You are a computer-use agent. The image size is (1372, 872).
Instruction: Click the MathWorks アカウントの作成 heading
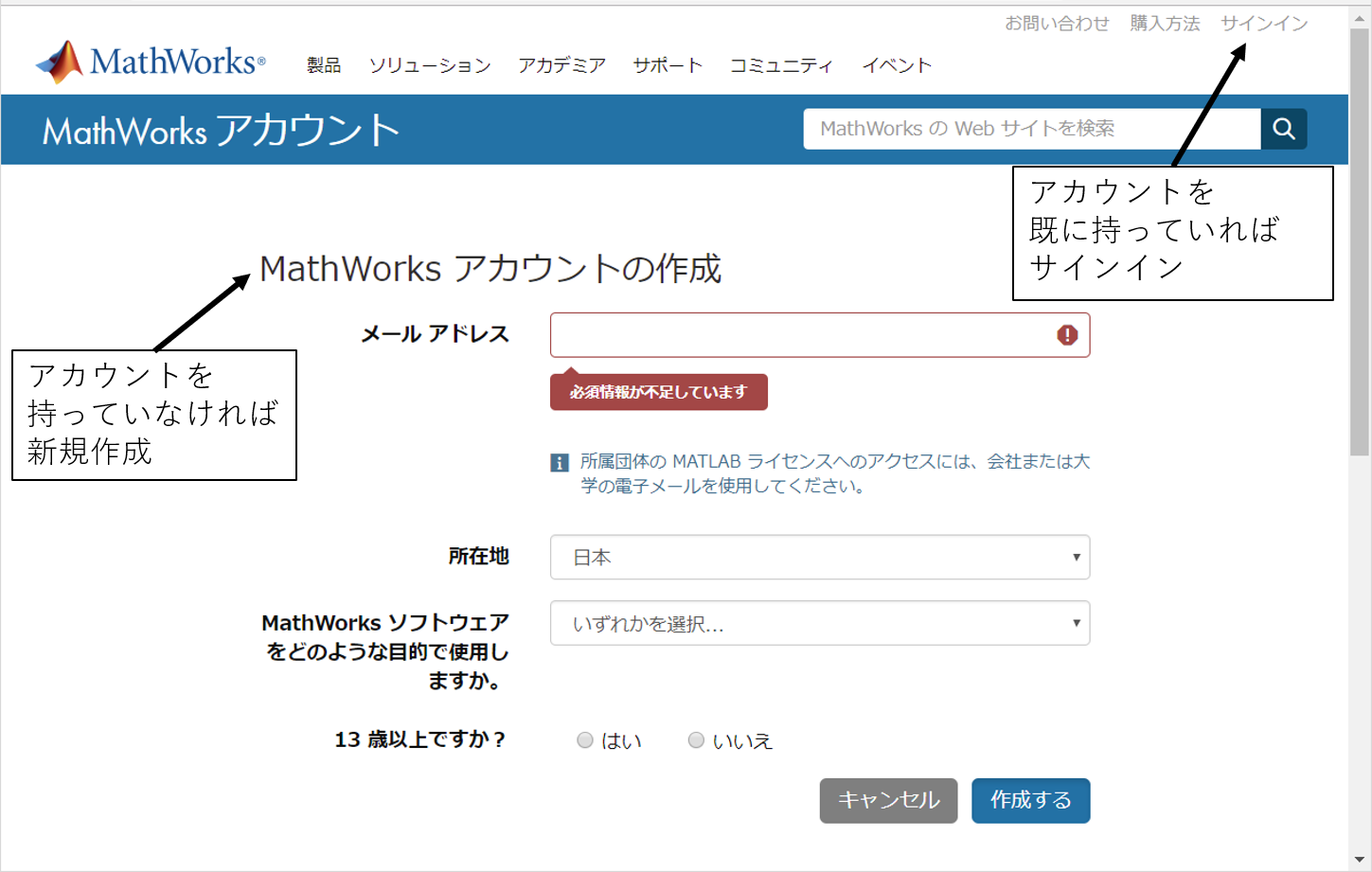coord(490,269)
